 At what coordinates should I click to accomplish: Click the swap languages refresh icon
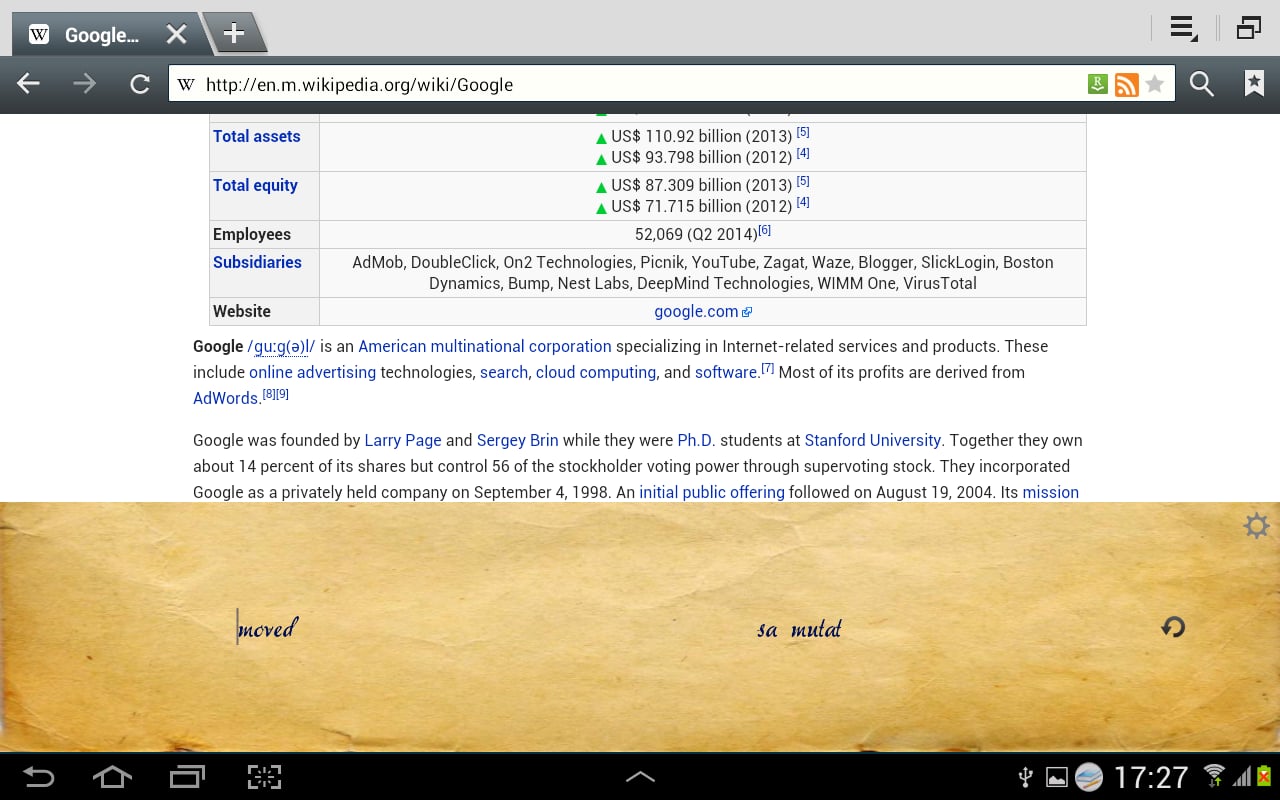[1173, 627]
